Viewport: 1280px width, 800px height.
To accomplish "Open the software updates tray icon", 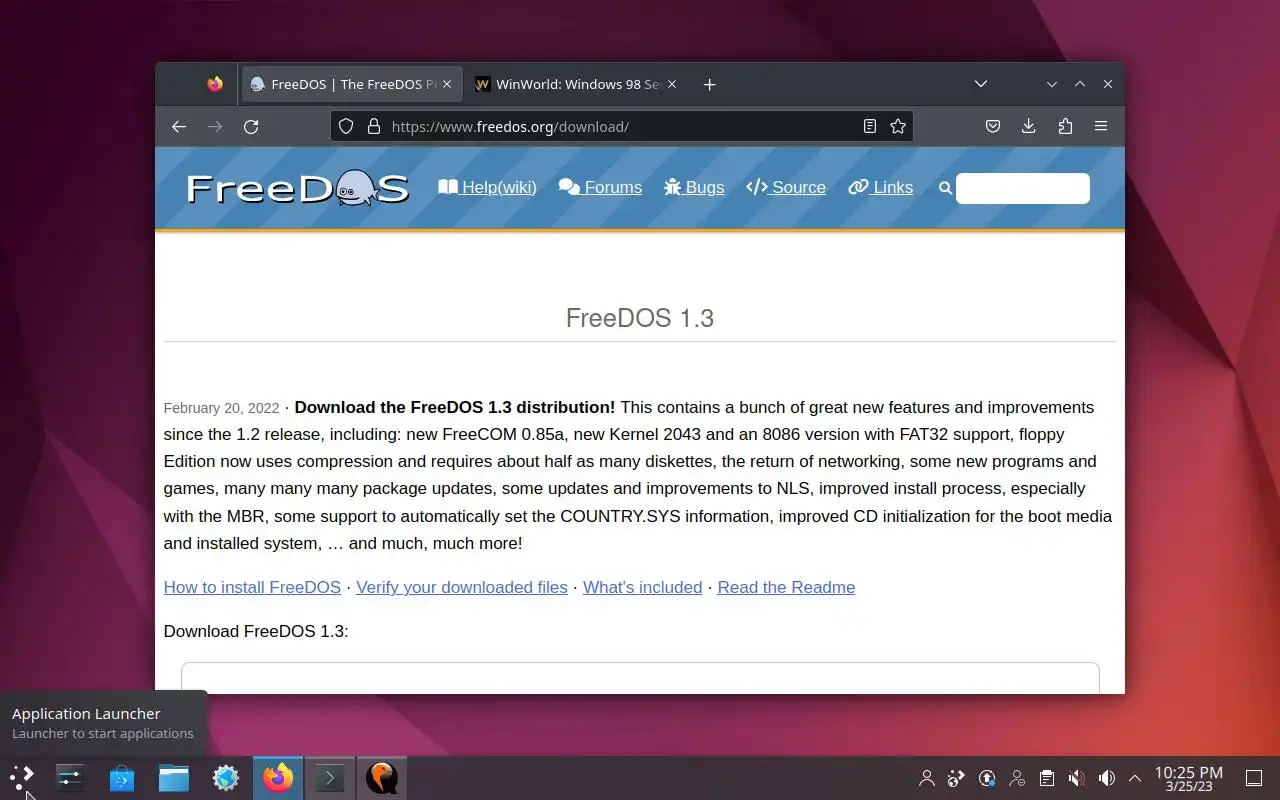I will [x=987, y=778].
